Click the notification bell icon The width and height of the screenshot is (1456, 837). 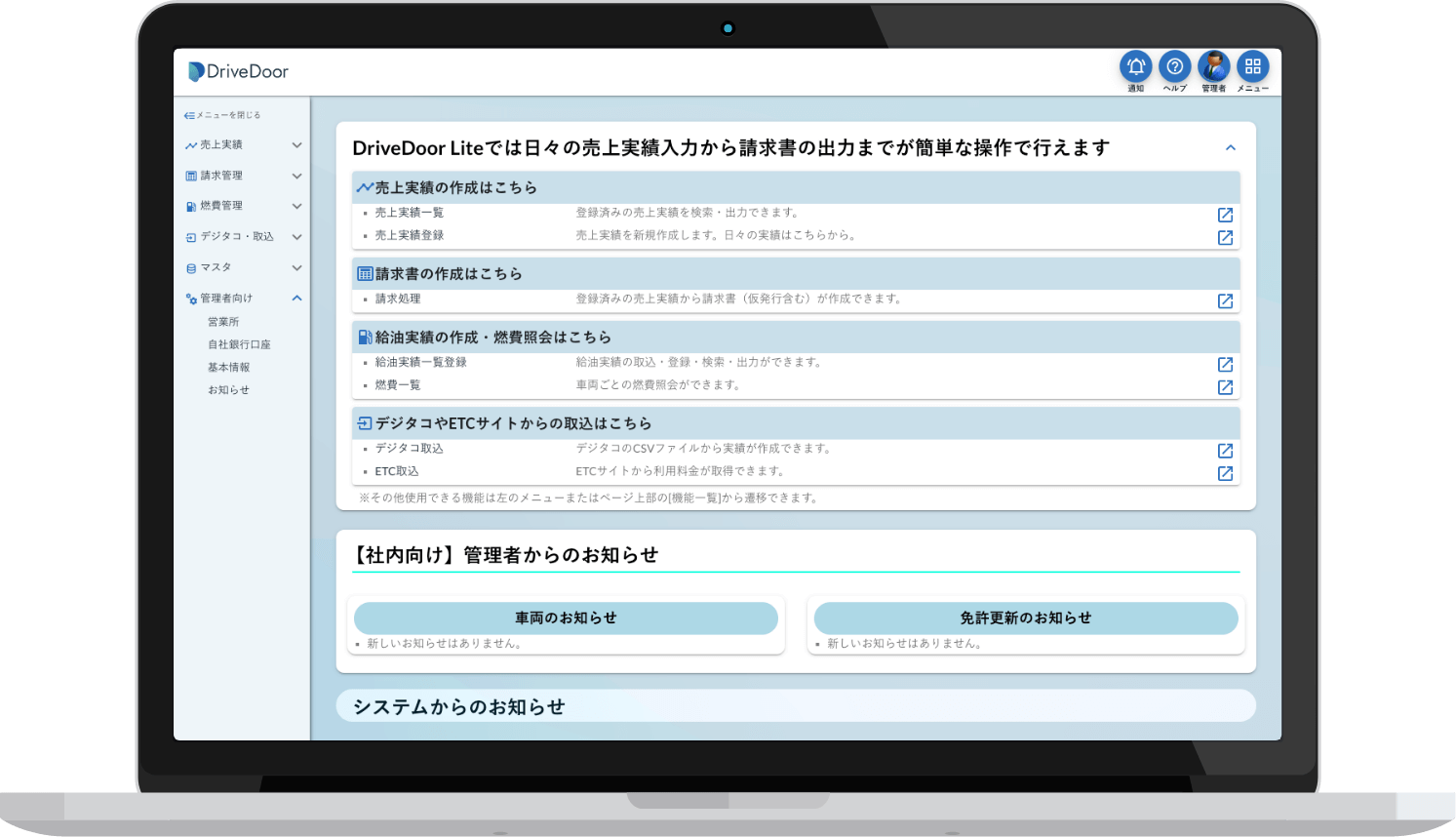[x=1135, y=66]
